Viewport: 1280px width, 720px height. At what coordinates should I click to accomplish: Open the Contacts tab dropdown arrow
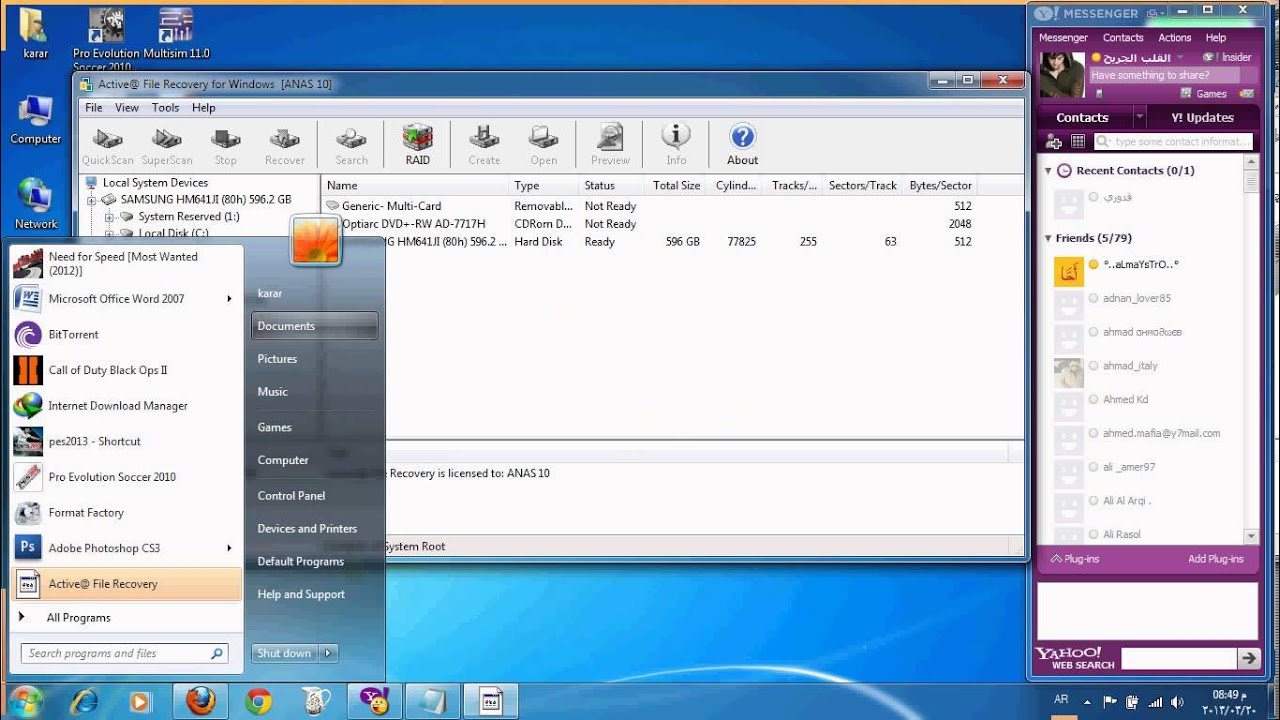tap(1139, 117)
